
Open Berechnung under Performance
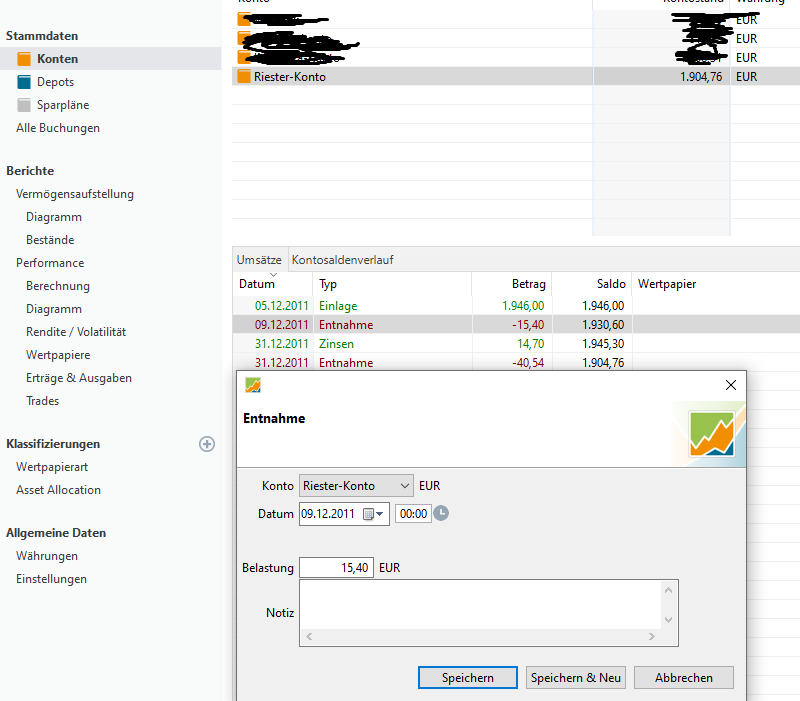coord(58,286)
